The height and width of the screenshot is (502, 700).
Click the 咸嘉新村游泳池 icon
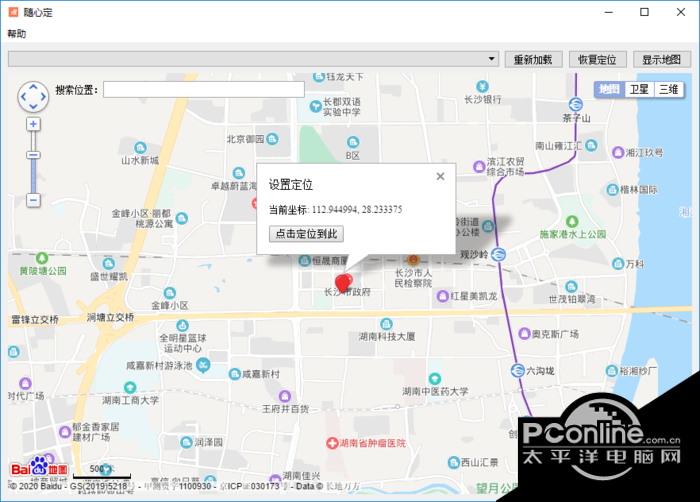click(x=203, y=365)
